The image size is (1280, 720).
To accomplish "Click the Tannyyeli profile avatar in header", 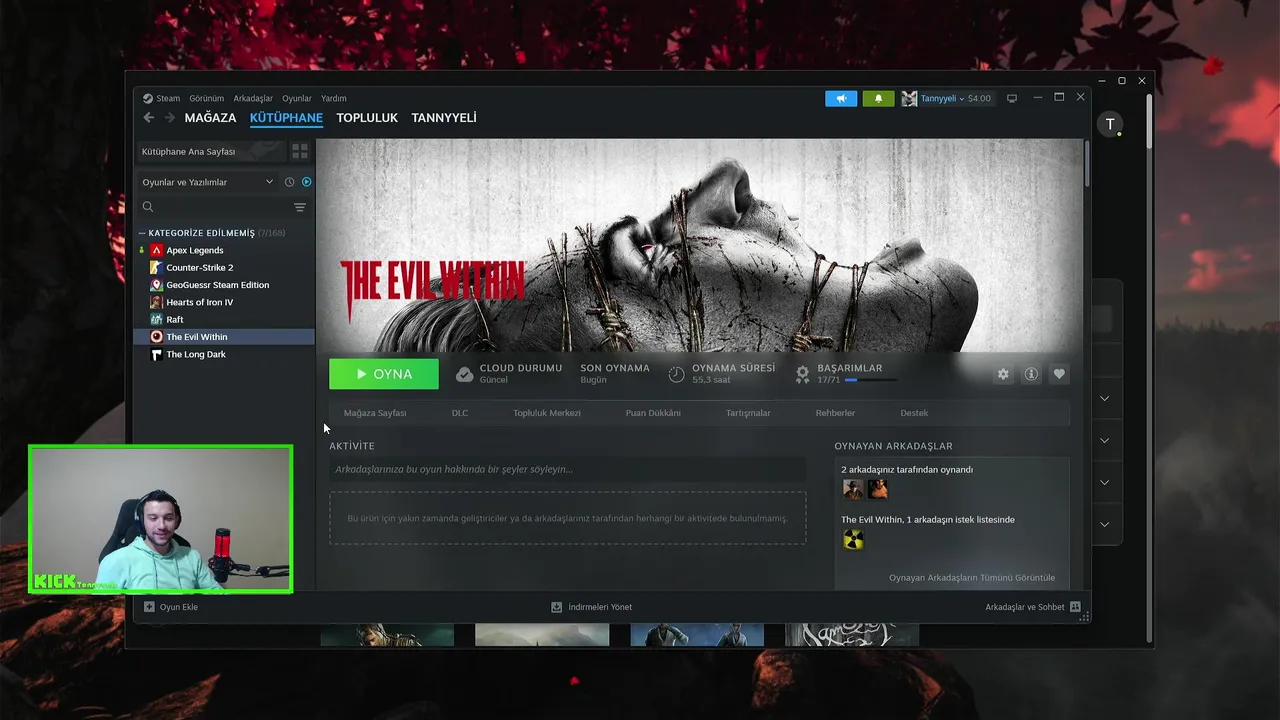I will coord(909,98).
